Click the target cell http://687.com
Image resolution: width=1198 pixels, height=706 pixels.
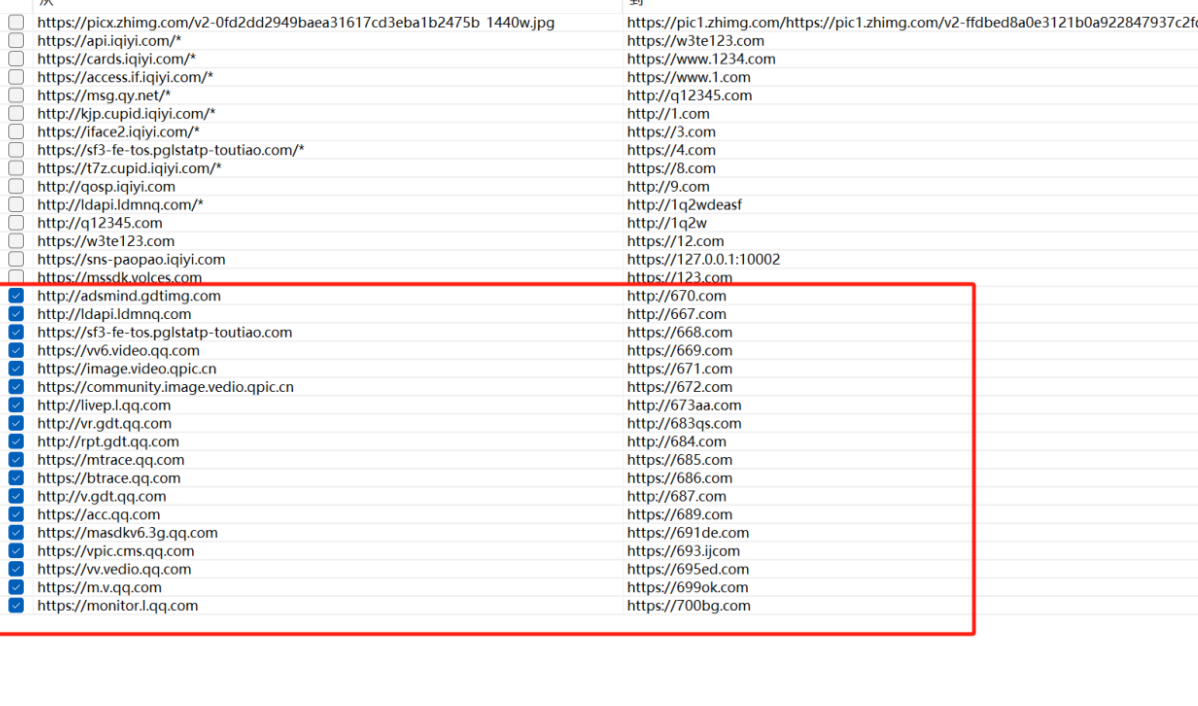tap(677, 496)
